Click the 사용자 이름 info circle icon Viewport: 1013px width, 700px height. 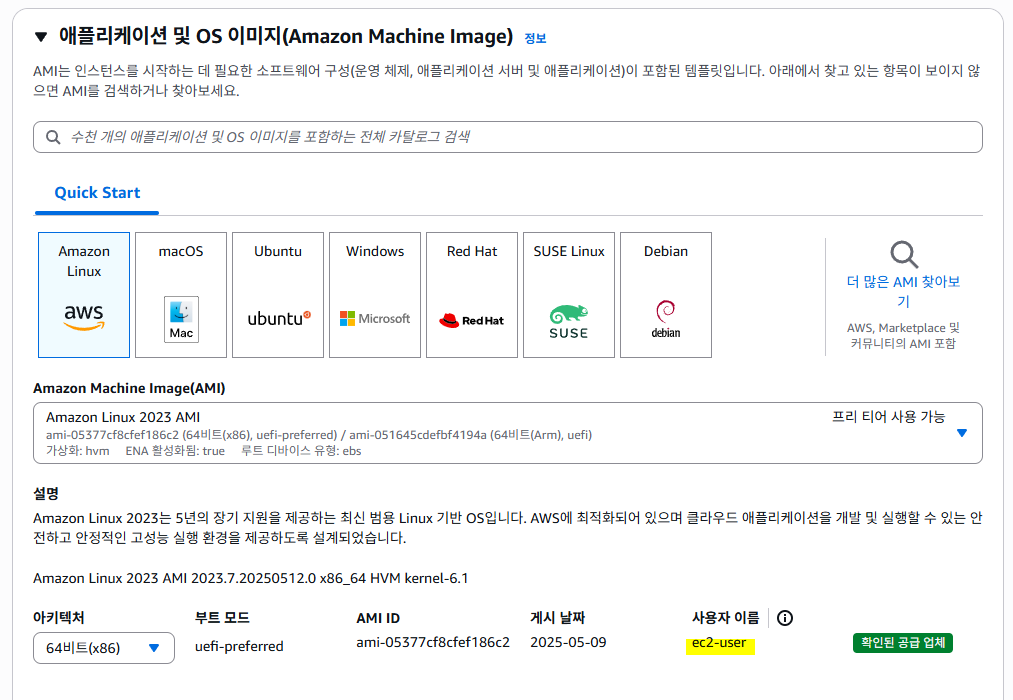point(785,619)
